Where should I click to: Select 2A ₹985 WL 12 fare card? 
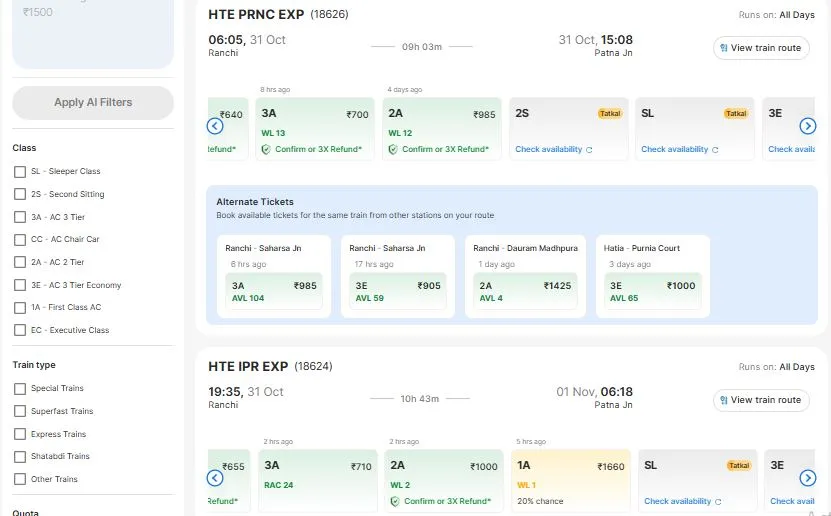click(441, 129)
